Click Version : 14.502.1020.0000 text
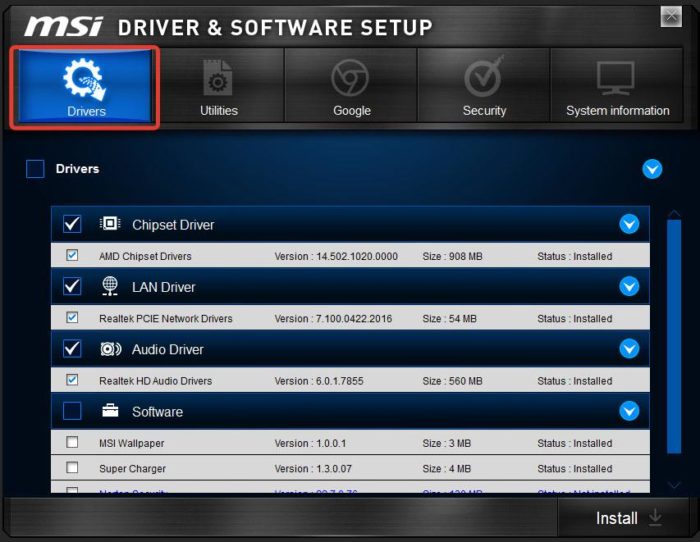Image resolution: width=700 pixels, height=542 pixels. point(336,256)
